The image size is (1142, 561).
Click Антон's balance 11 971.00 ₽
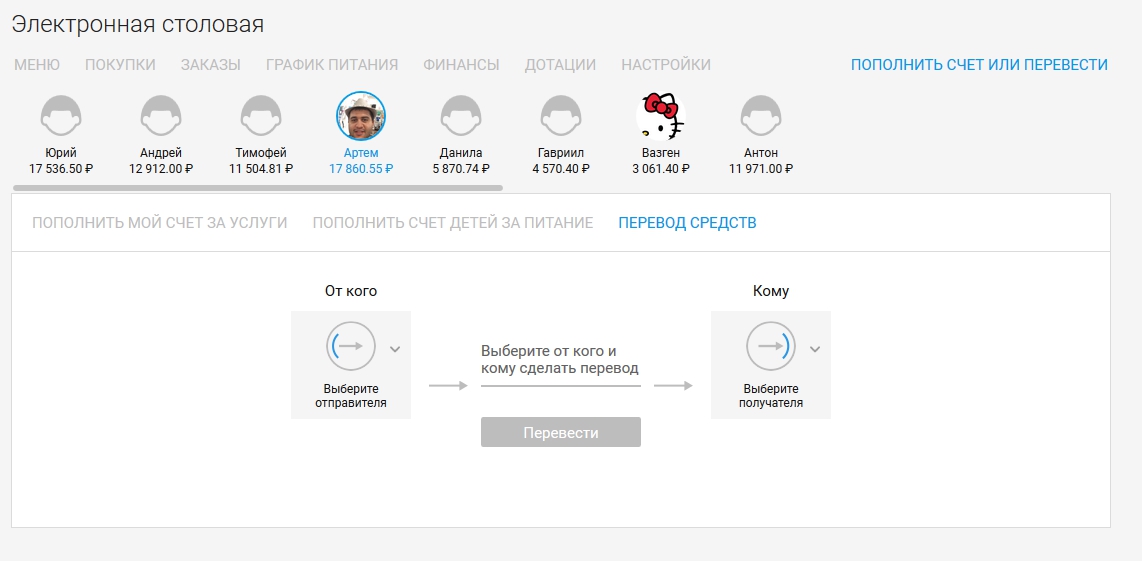coord(761,169)
